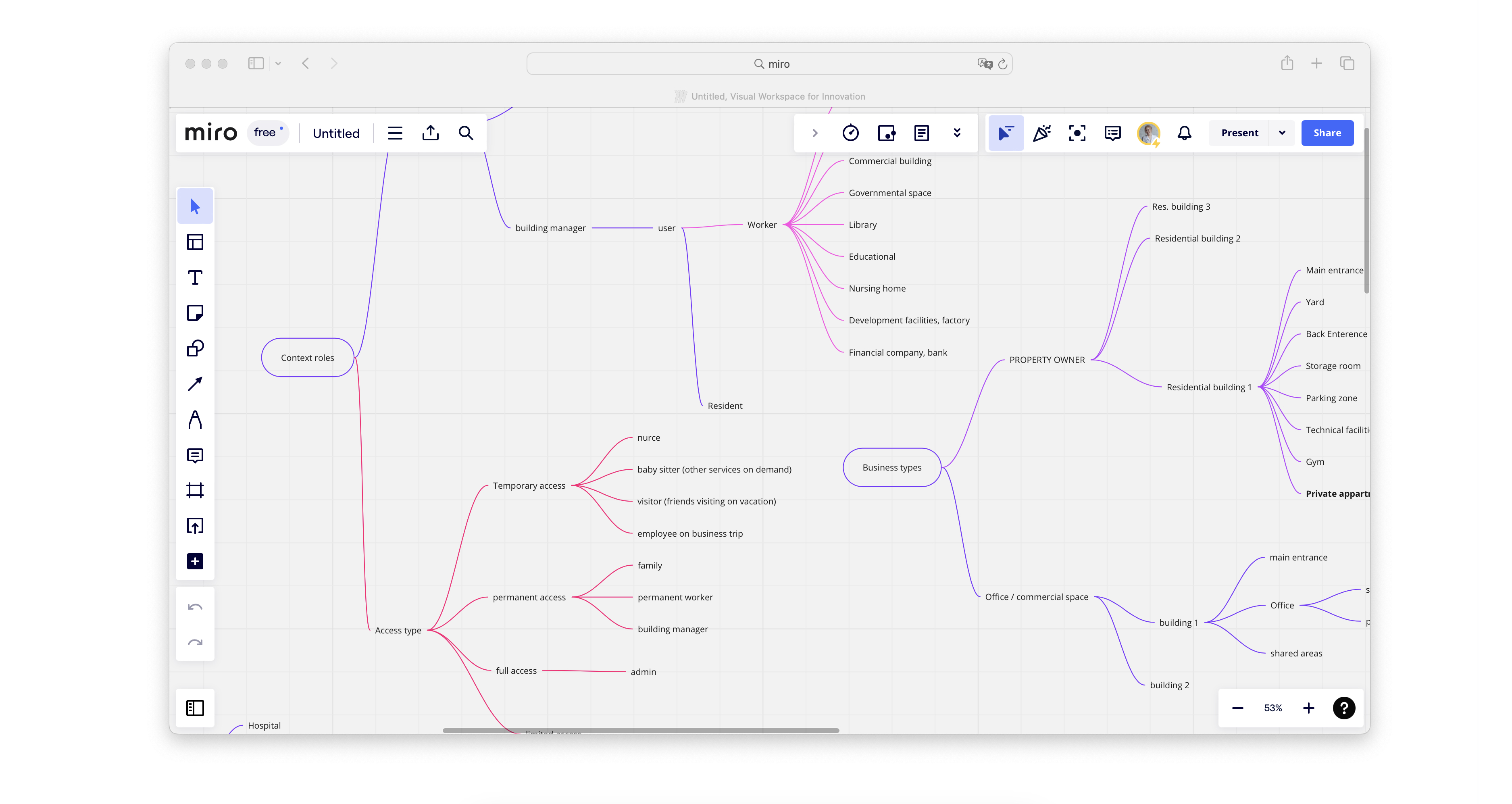Click the Untitled board title

tap(336, 133)
